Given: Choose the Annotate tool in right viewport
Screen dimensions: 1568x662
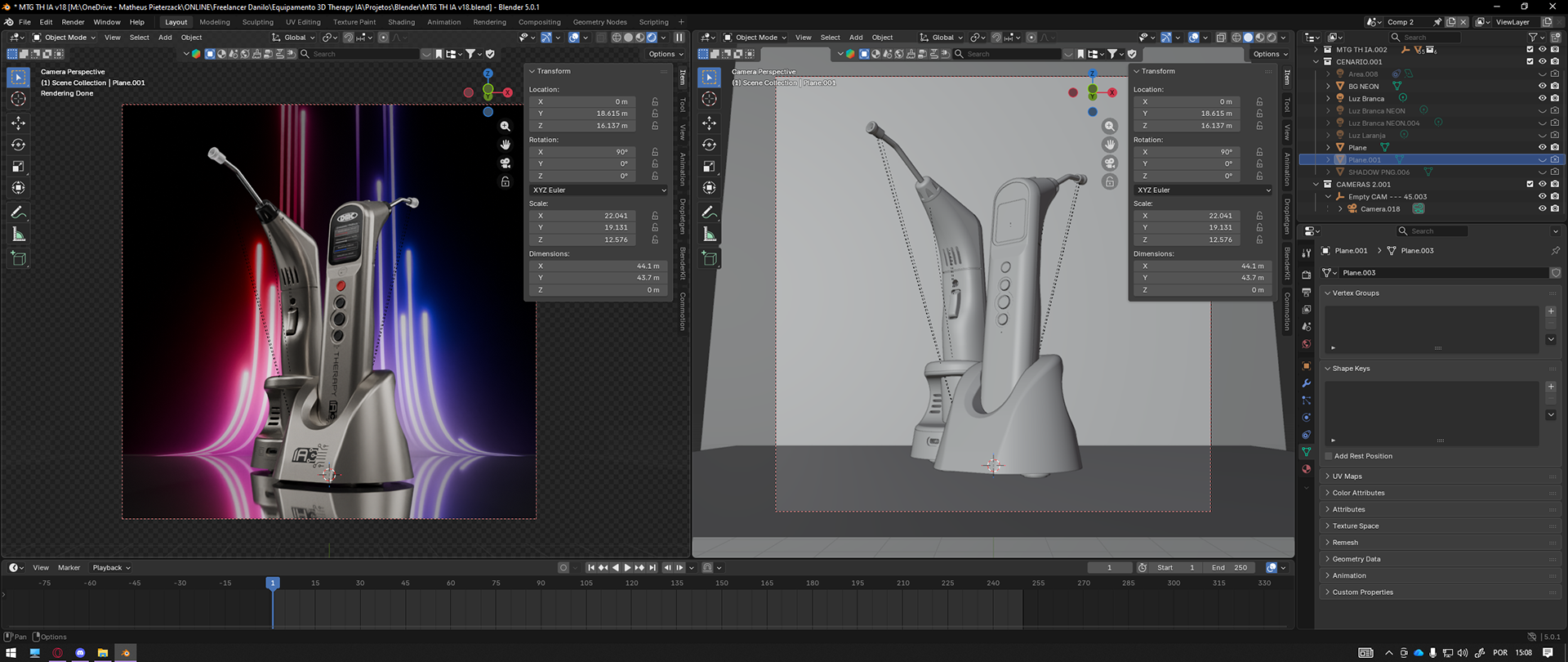Looking at the screenshot, I should point(709,212).
